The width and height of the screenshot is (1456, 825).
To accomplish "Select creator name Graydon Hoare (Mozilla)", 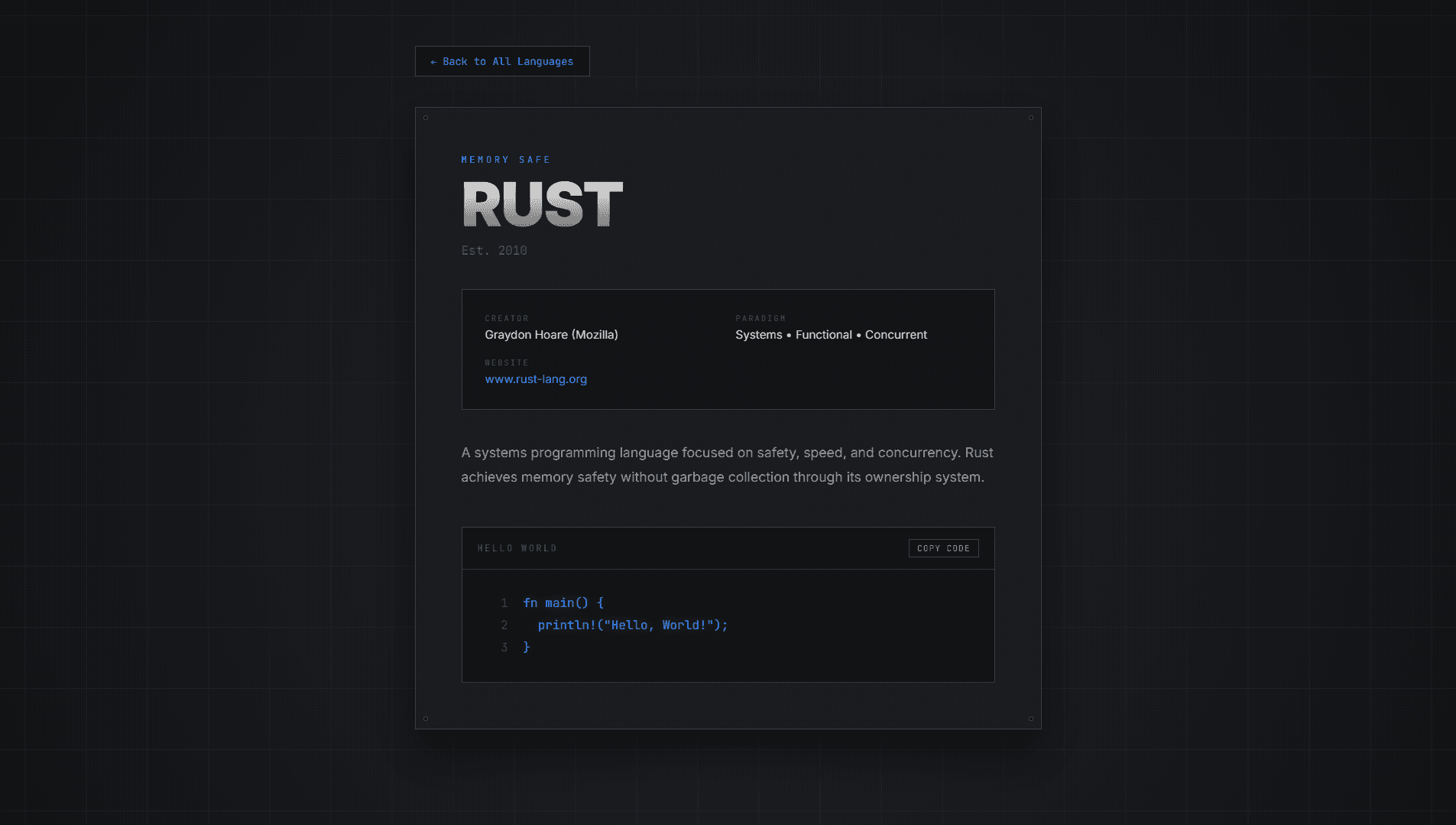I will tap(551, 335).
